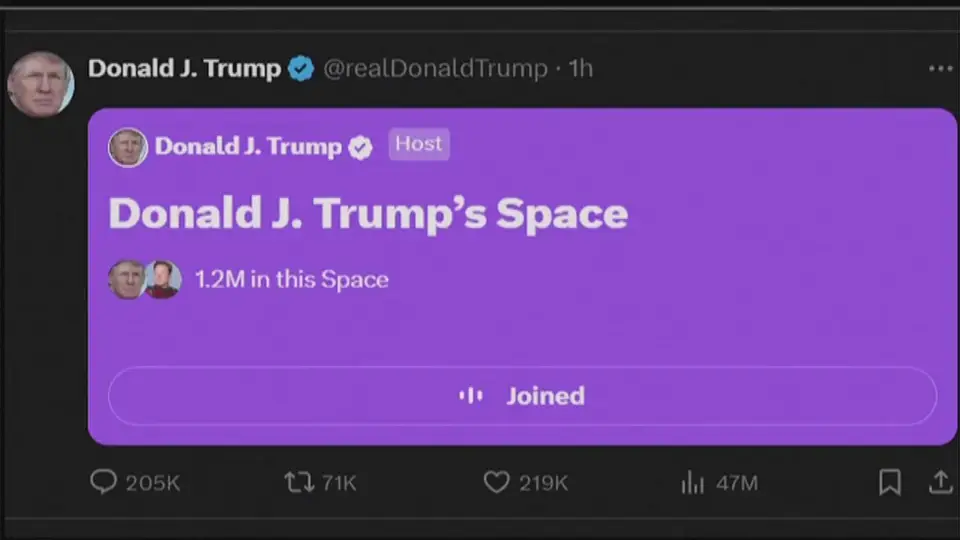Click the host avatar inside the purple card

(x=128, y=147)
